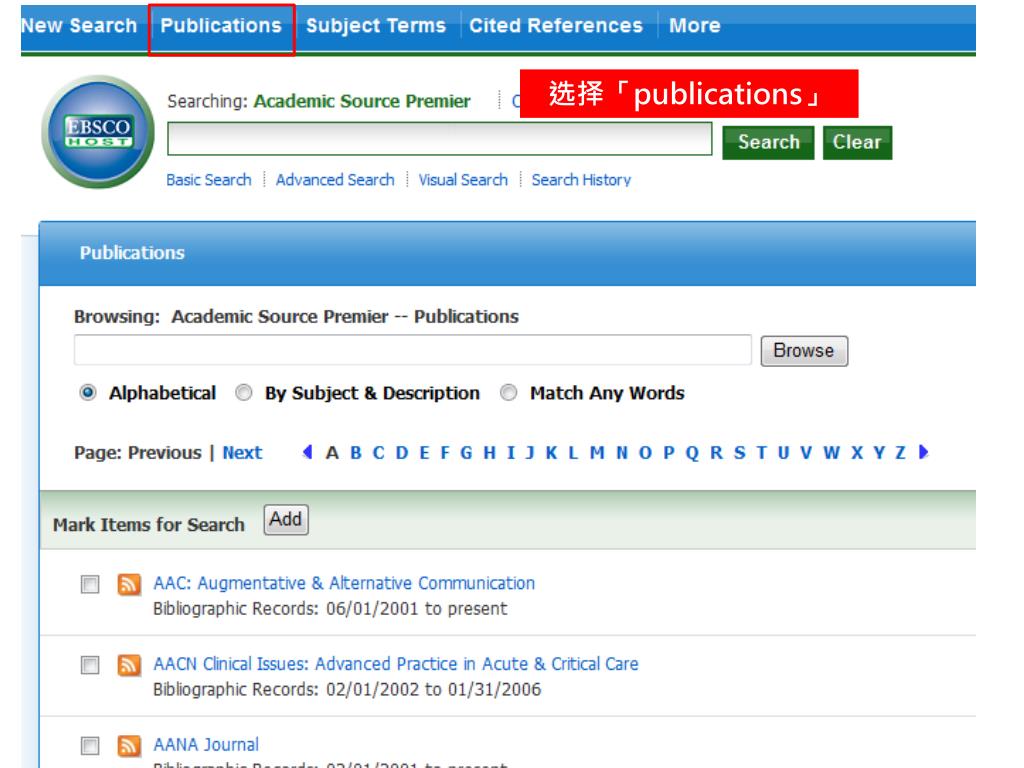Jump to publications starting with R
The height and width of the screenshot is (768, 1024).
point(716,453)
